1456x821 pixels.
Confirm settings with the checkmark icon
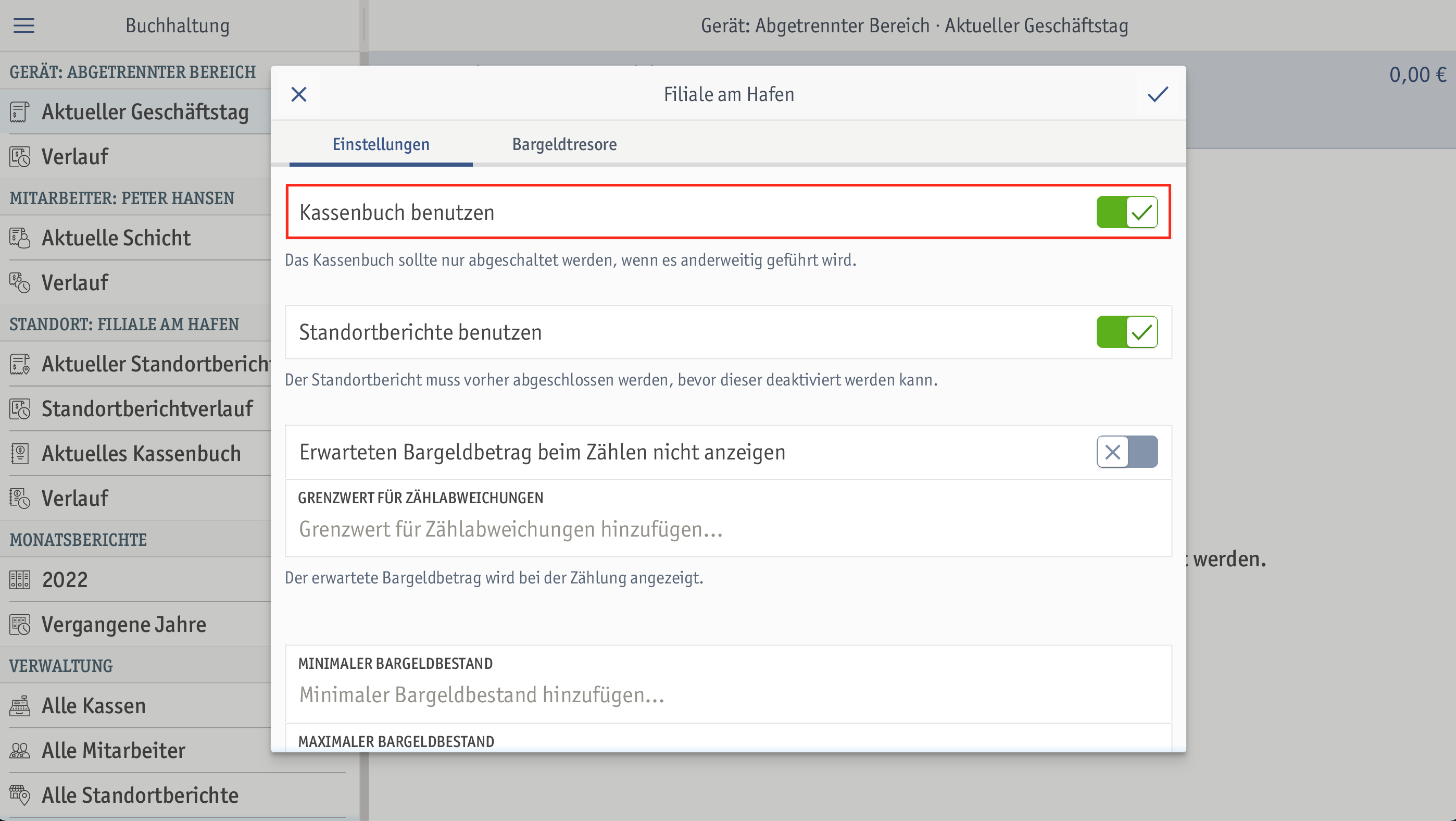pyautogui.click(x=1158, y=94)
